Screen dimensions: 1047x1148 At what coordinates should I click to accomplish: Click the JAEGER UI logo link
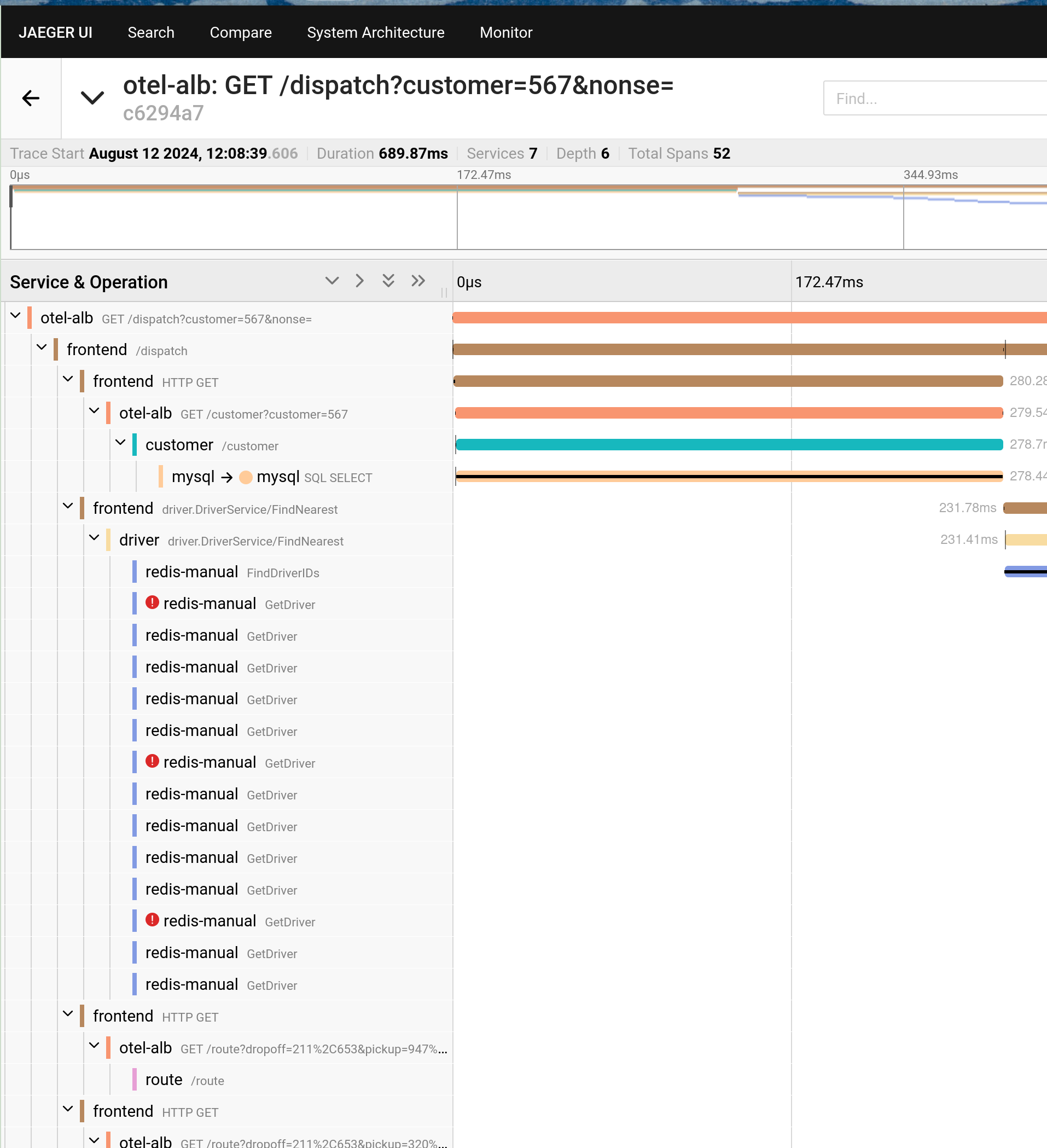(55, 32)
